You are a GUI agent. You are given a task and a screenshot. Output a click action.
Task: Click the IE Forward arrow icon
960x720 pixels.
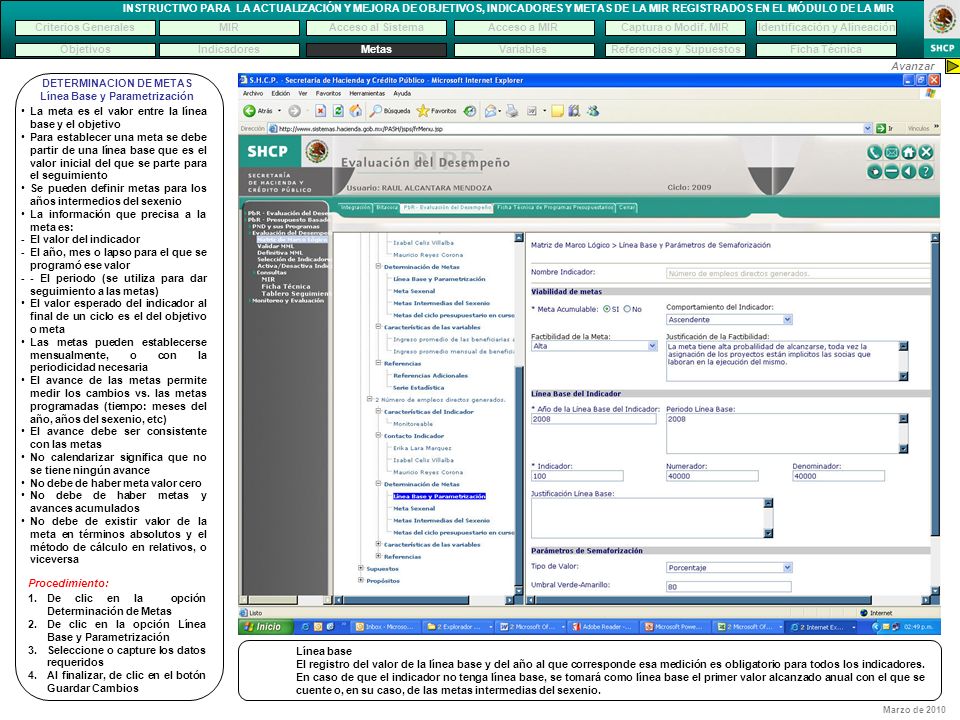294,111
